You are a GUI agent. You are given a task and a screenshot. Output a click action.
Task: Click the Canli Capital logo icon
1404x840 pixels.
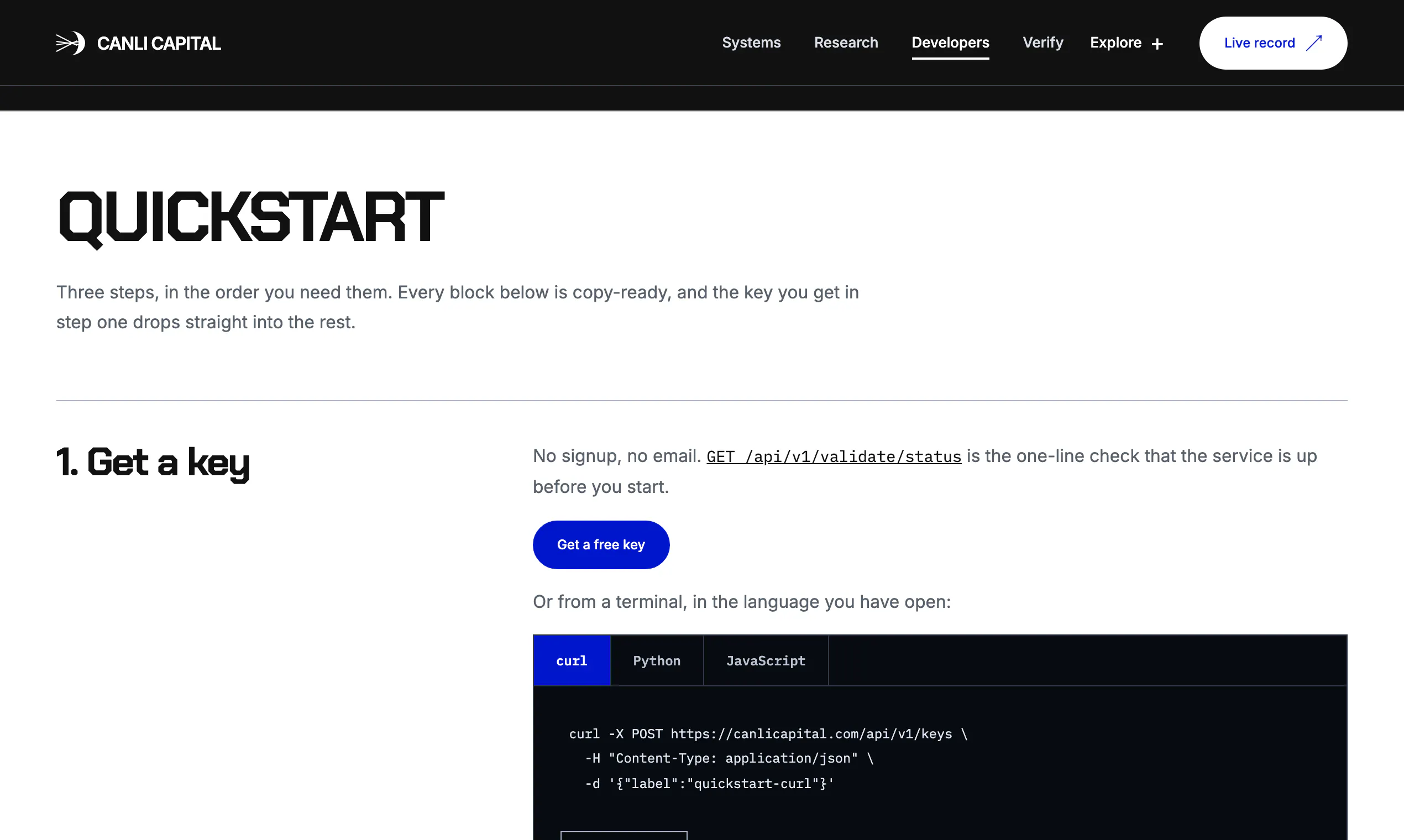71,43
